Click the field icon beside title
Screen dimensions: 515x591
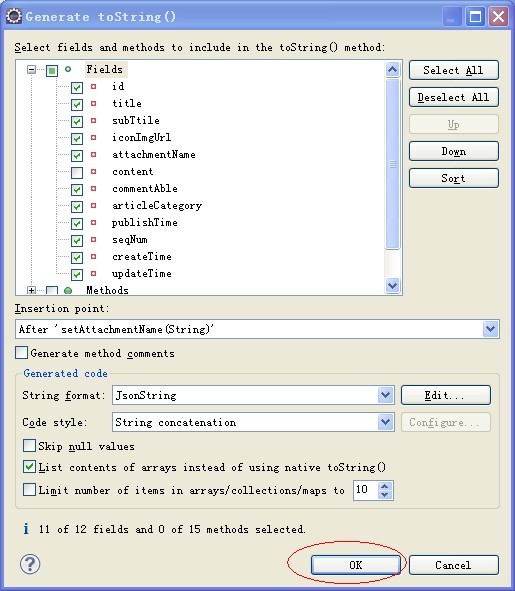pyautogui.click(x=93, y=103)
